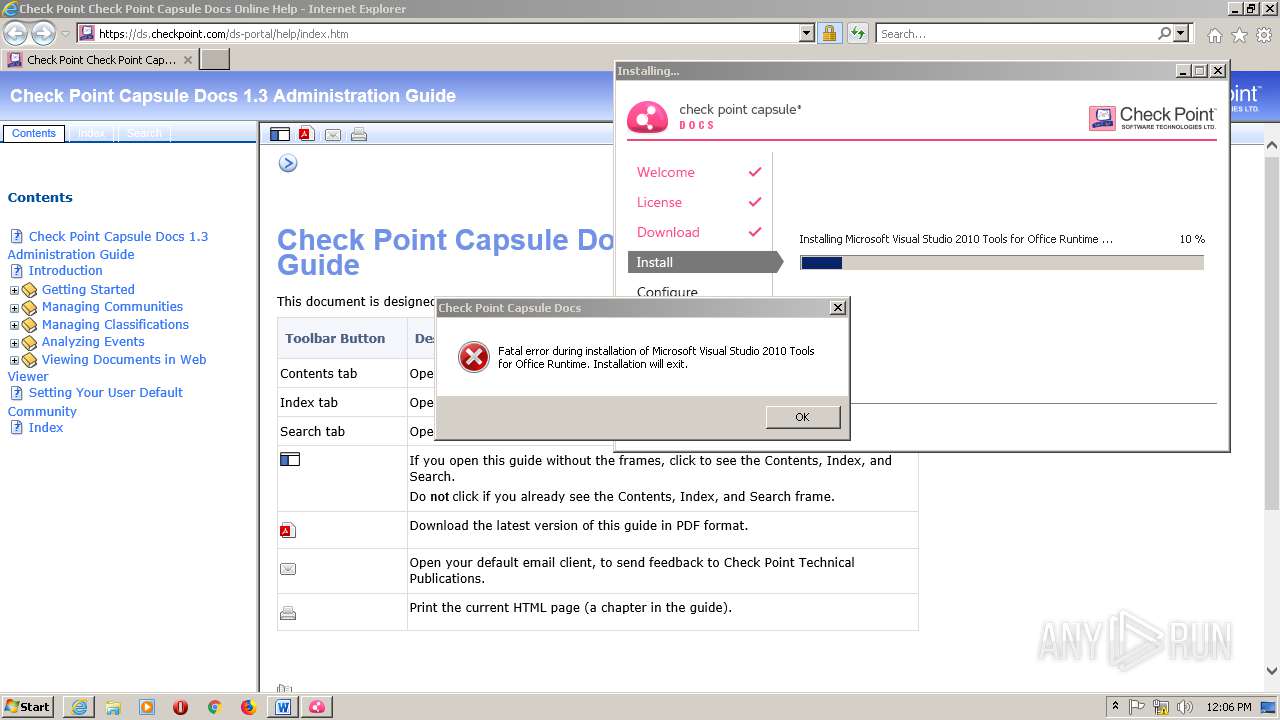The image size is (1280, 720).
Task: Click the page scrollbar down arrow
Action: tap(1272, 672)
